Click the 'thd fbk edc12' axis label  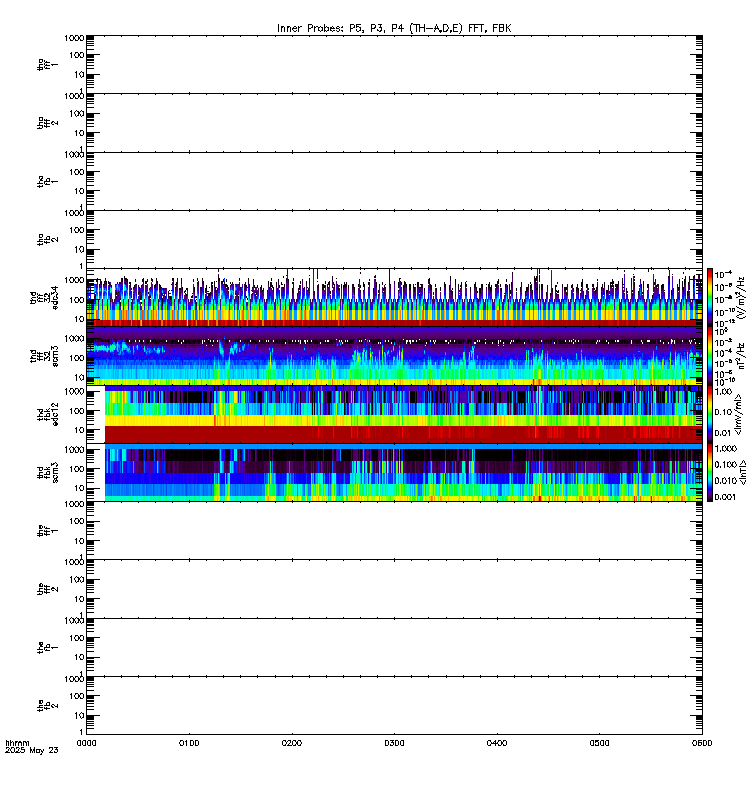[x=47, y=414]
